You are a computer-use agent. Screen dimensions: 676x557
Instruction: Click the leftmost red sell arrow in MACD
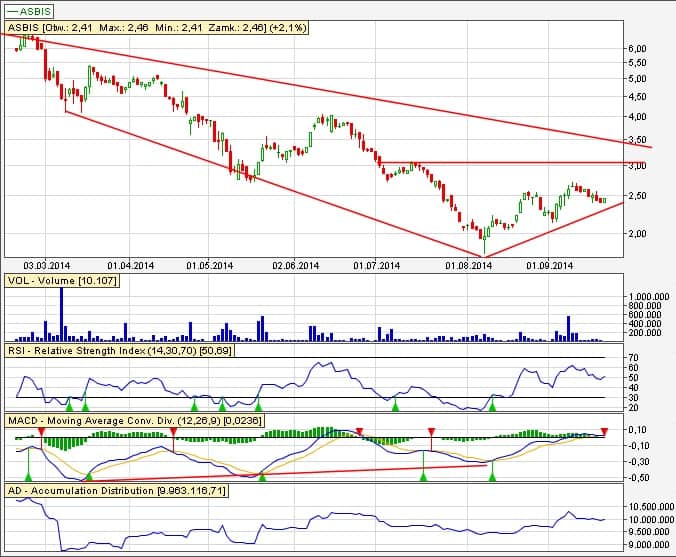coord(40,431)
